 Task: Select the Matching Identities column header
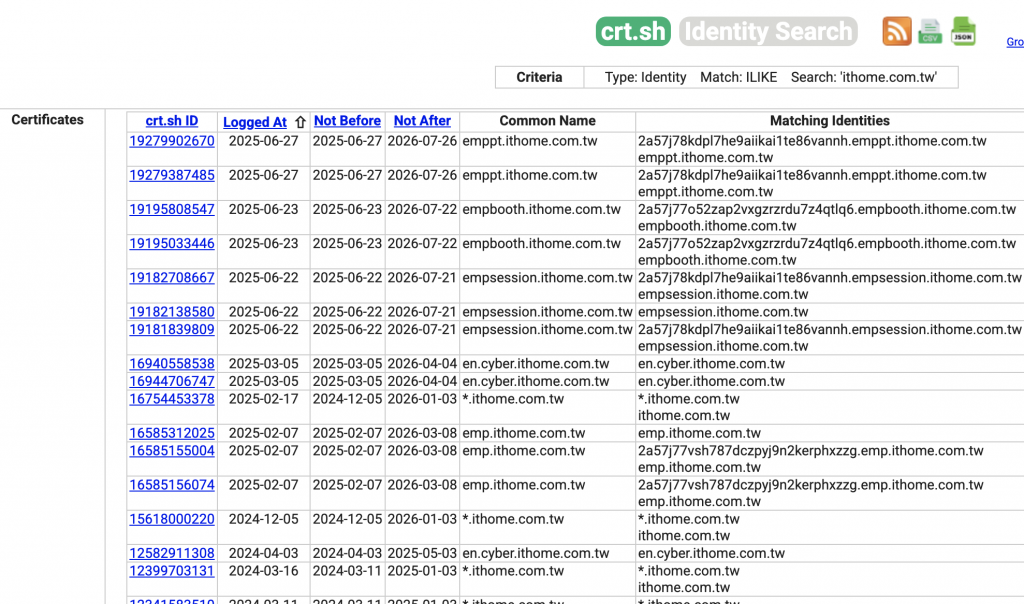pos(829,121)
